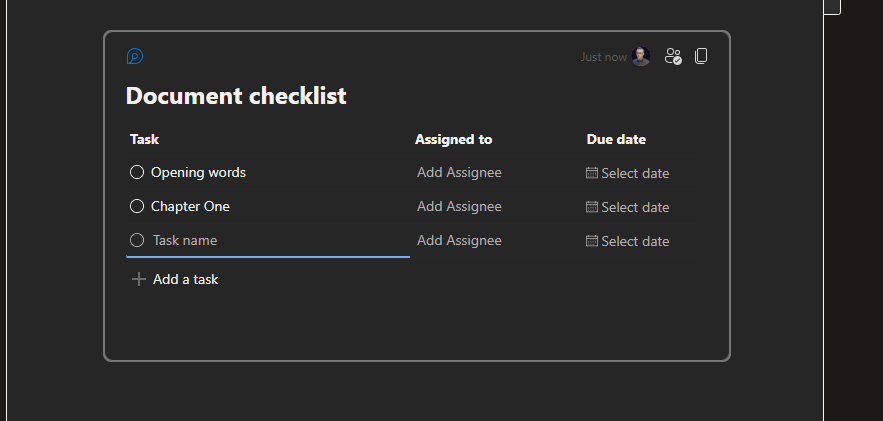The width and height of the screenshot is (883, 421).
Task: Open Add Assignee for Chapter One
Action: (x=459, y=207)
